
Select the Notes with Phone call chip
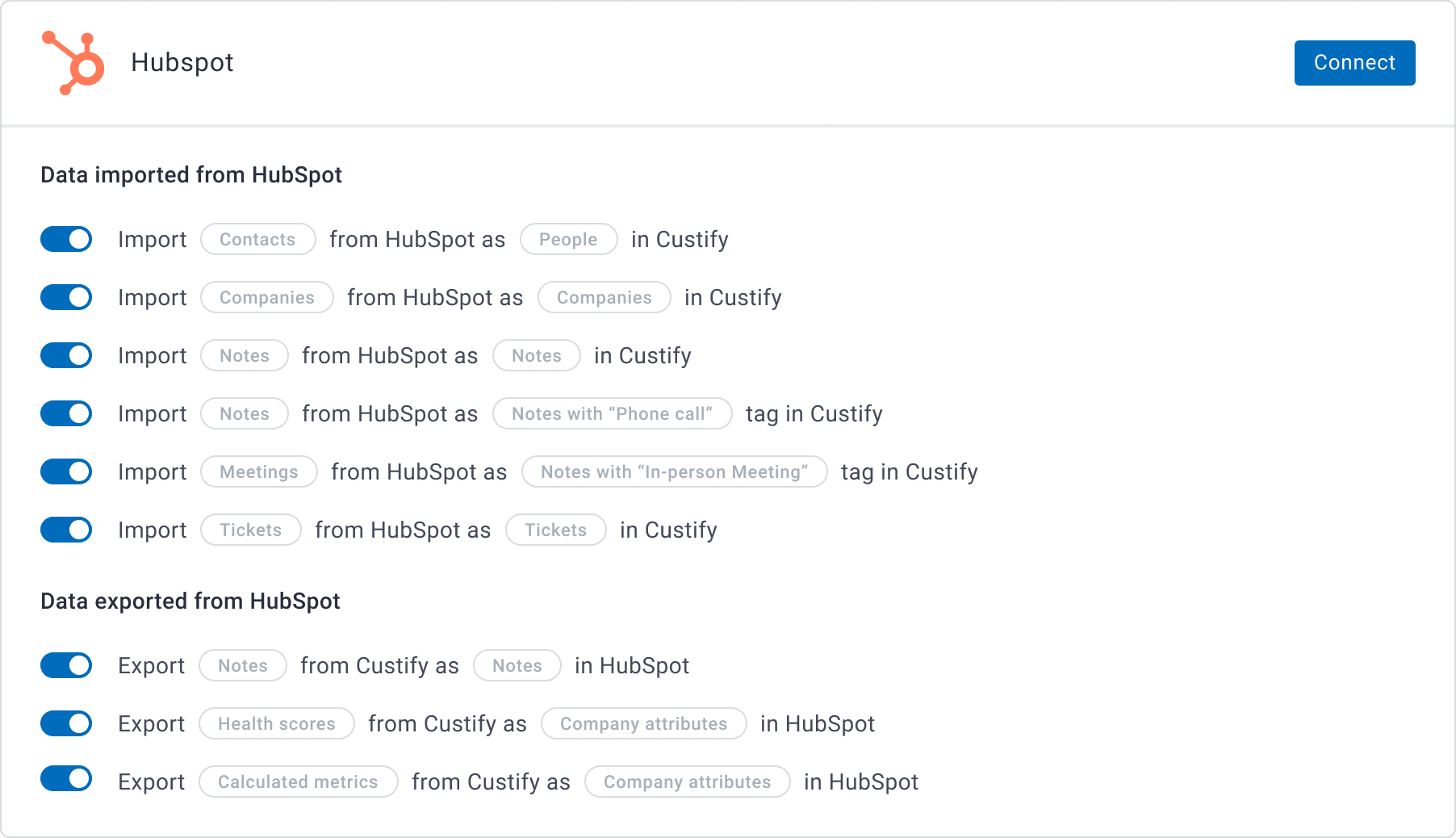click(x=612, y=413)
